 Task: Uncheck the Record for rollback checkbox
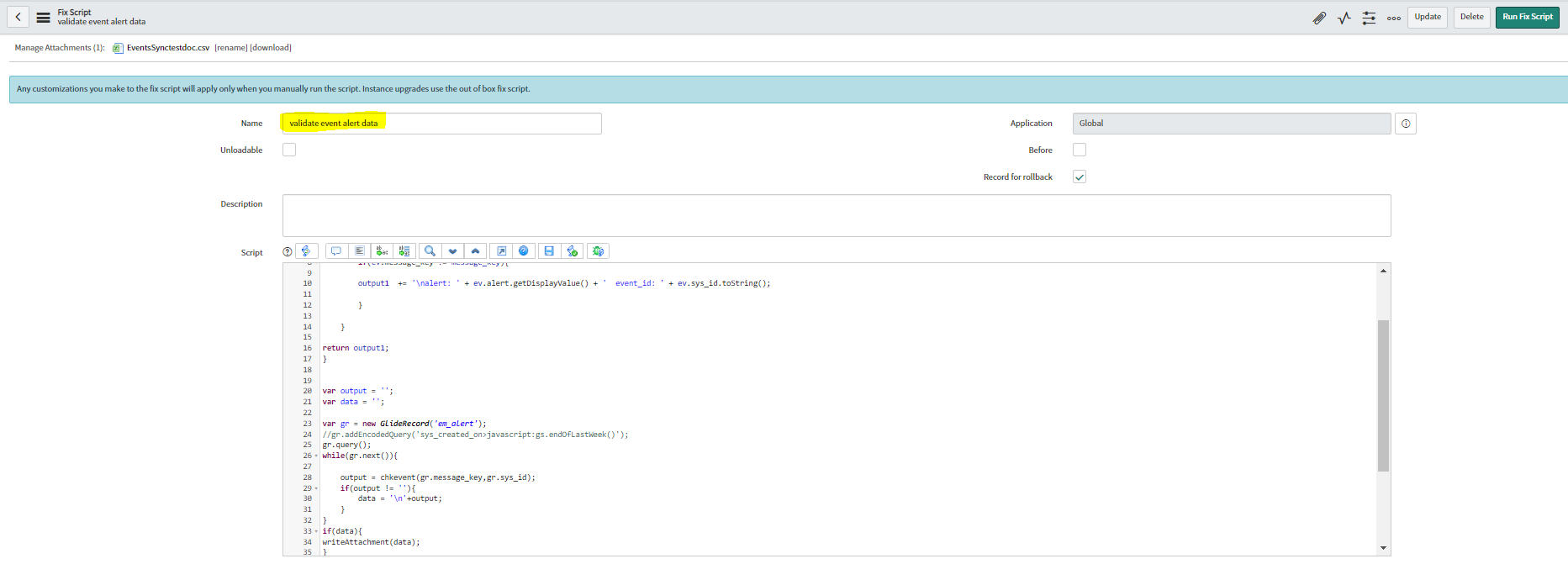pyautogui.click(x=1080, y=177)
